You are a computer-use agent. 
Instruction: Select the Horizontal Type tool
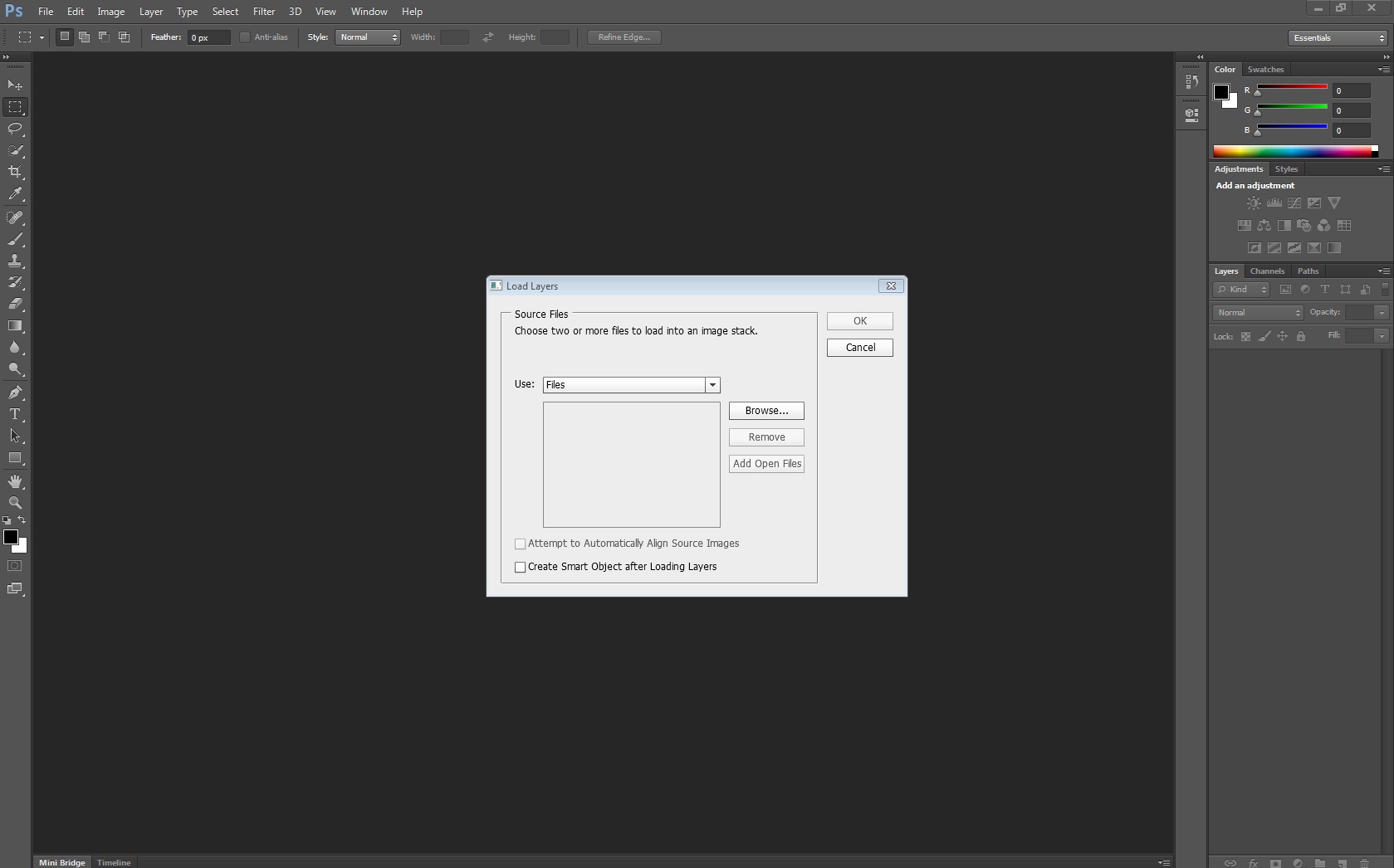15,414
